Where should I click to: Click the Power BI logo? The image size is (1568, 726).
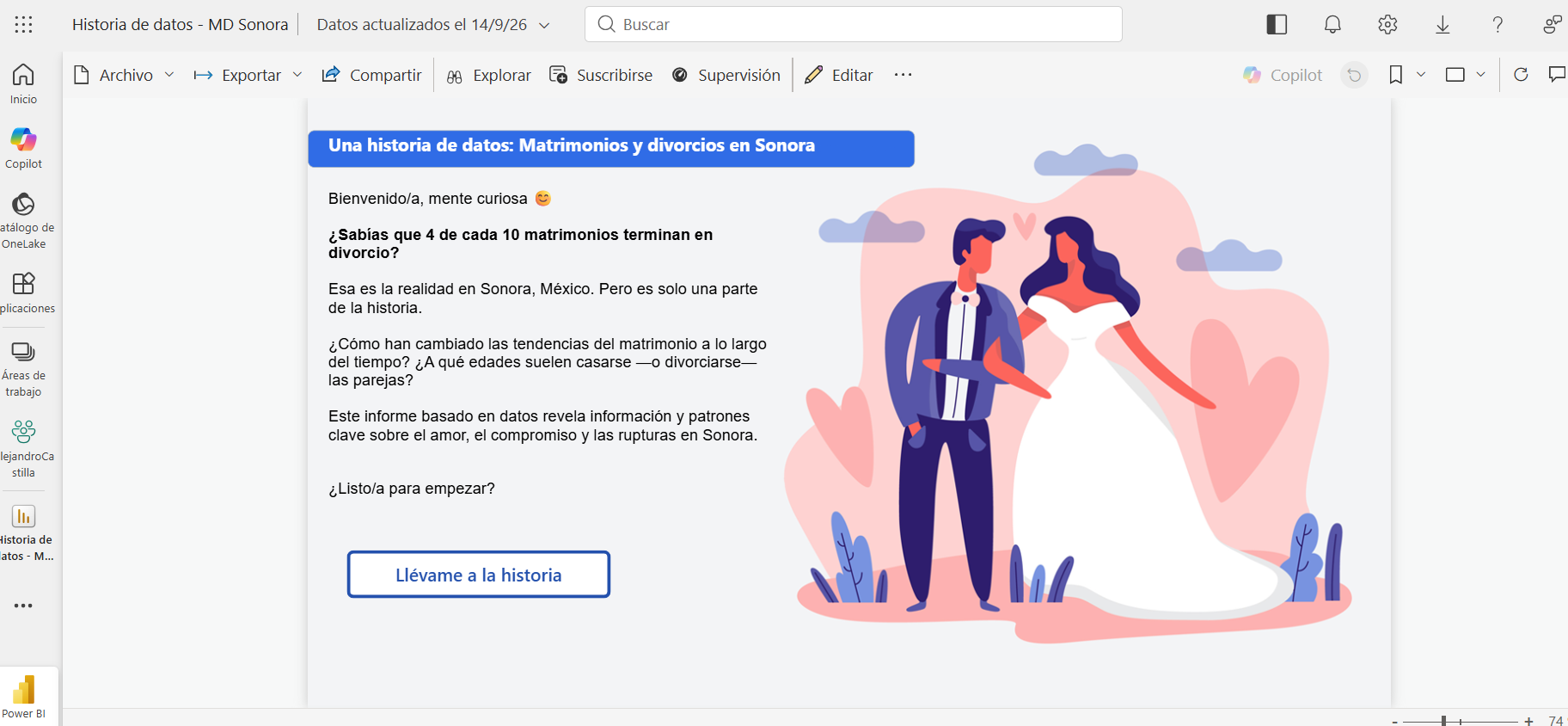pos(24,696)
